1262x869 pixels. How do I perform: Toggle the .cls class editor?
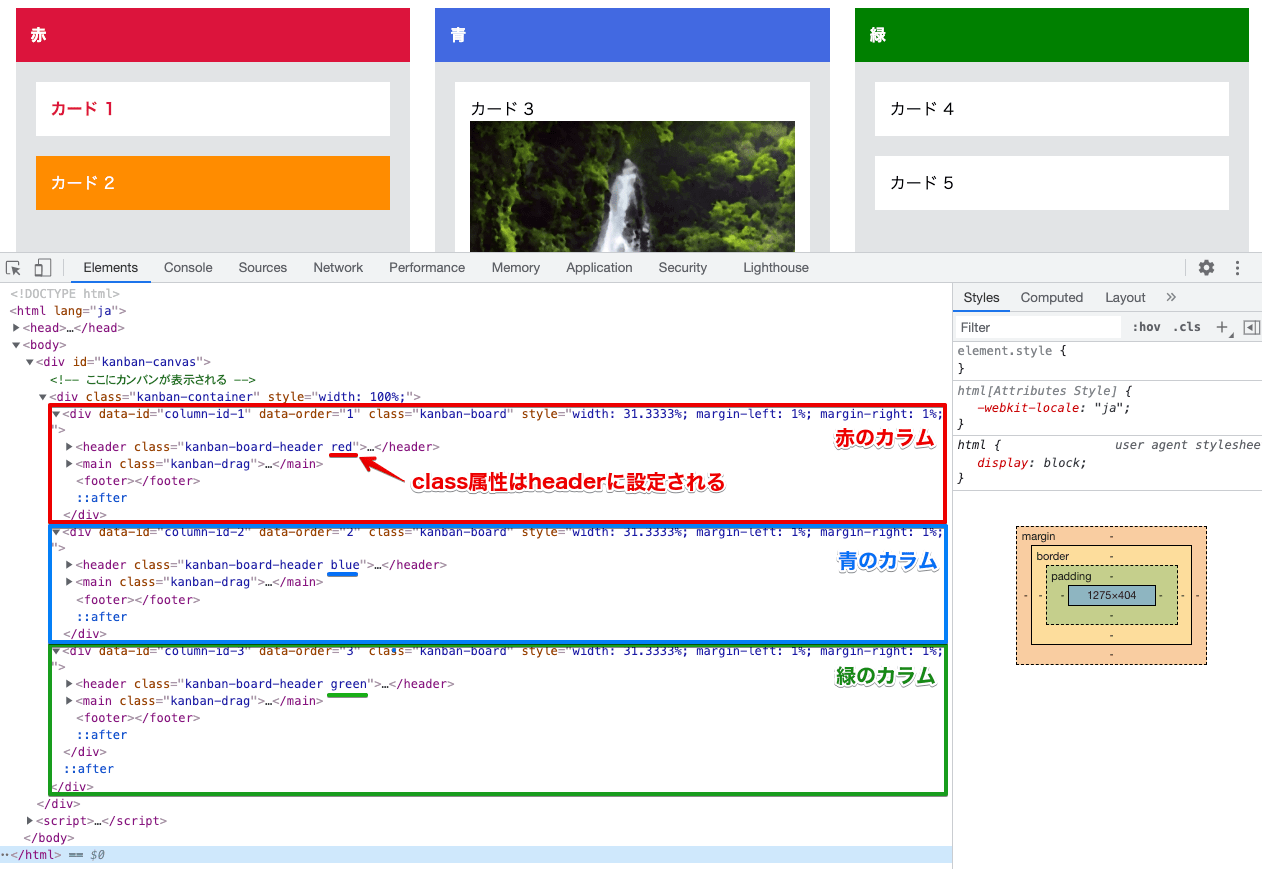tap(1187, 327)
